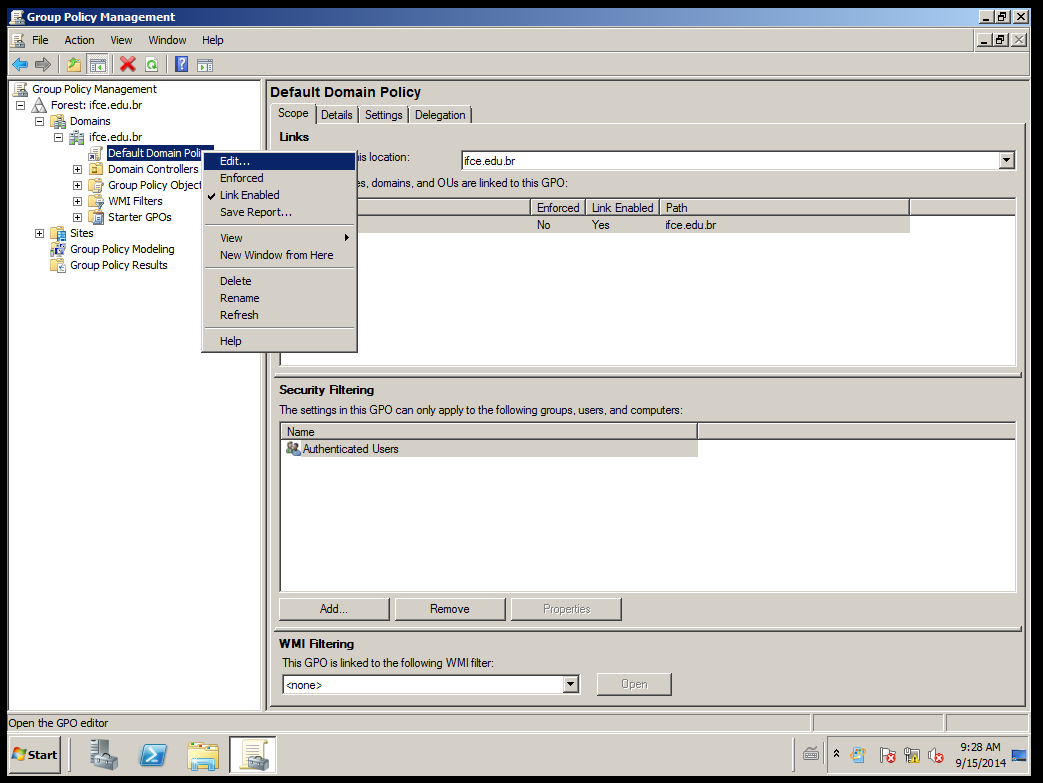
Task: Open Server Manager from the taskbar
Action: pyautogui.click(x=104, y=755)
